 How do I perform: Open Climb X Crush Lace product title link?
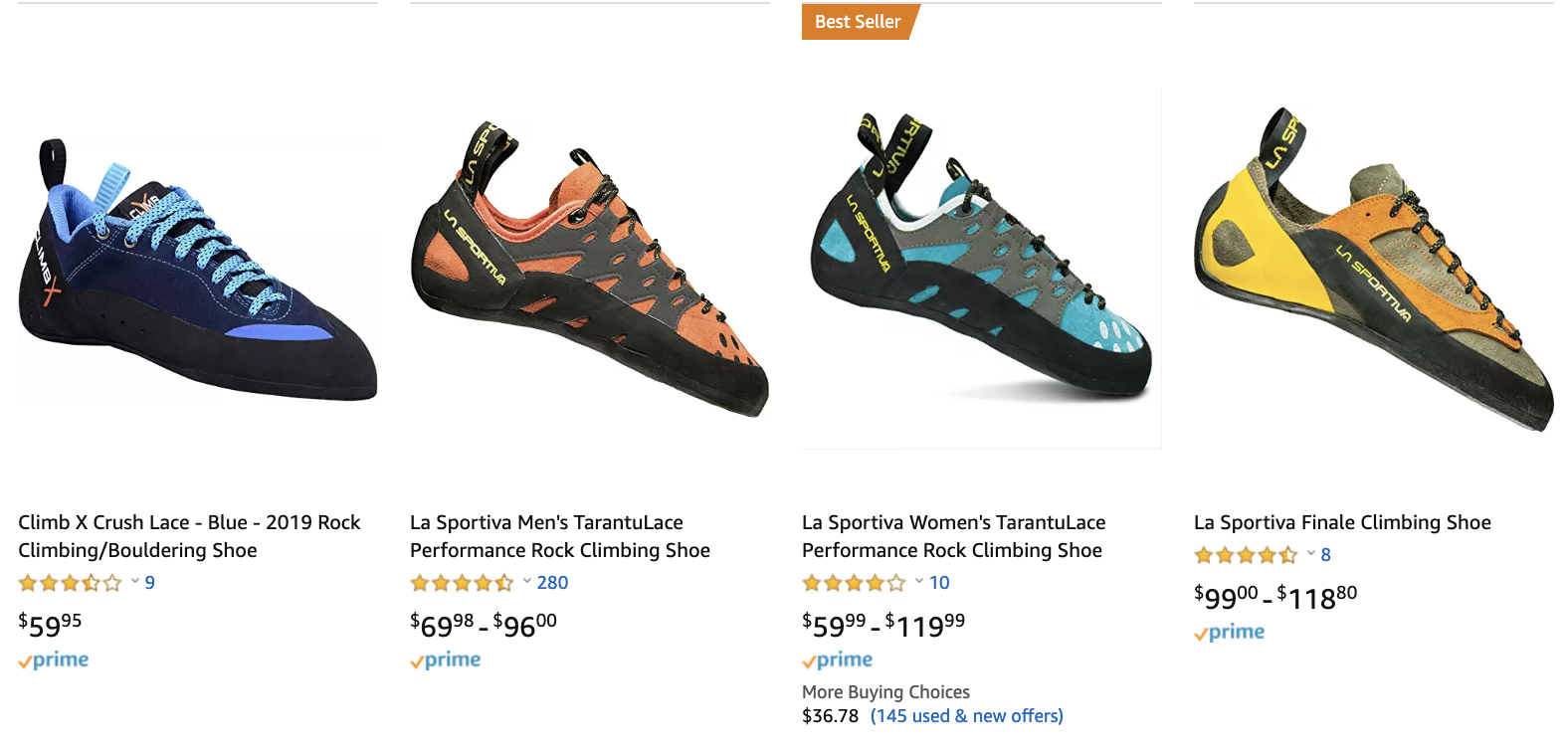[x=189, y=536]
